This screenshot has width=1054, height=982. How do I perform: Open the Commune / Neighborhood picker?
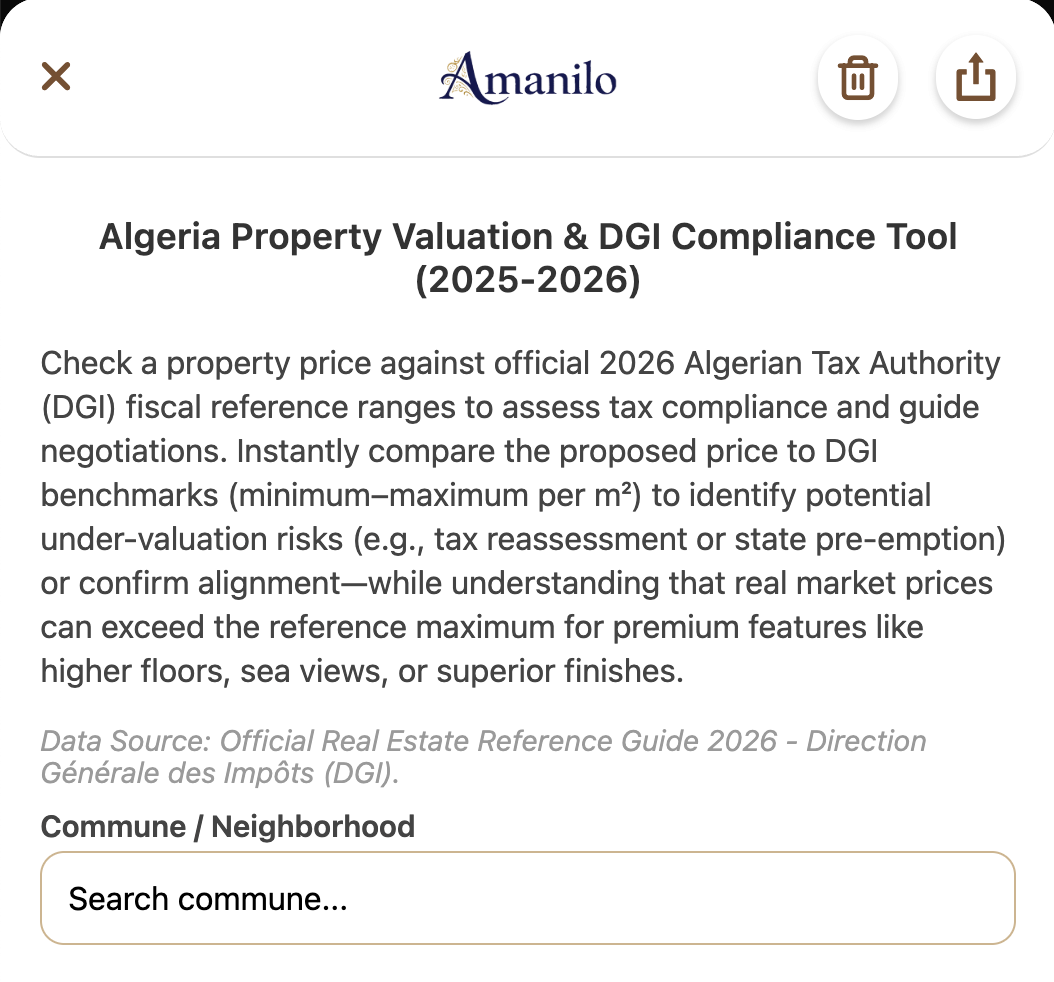pyautogui.click(x=527, y=897)
